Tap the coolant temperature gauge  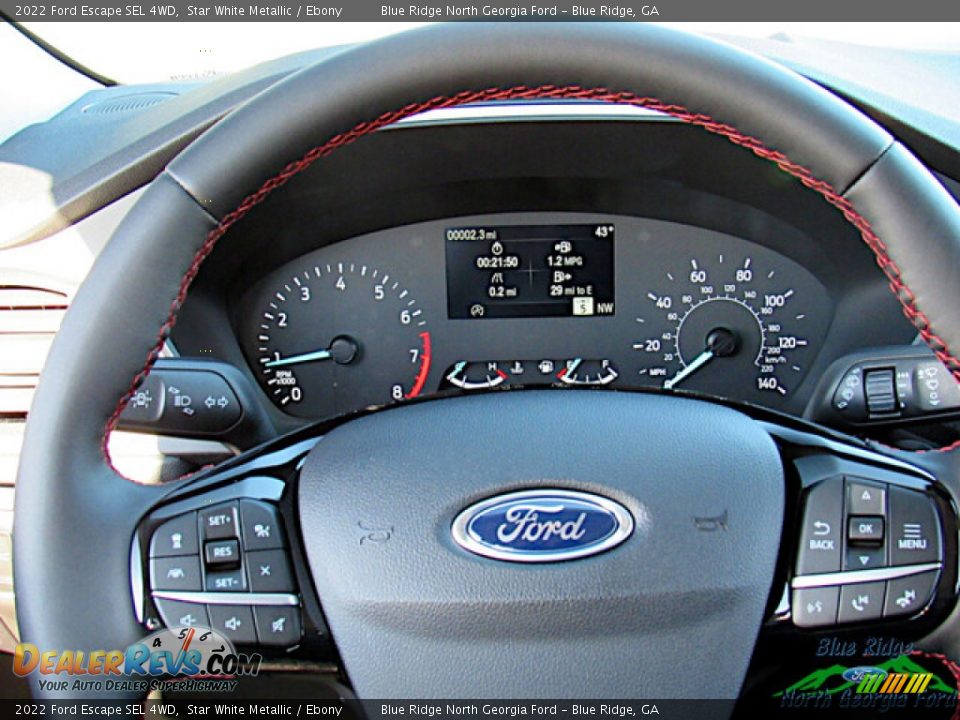coord(477,374)
